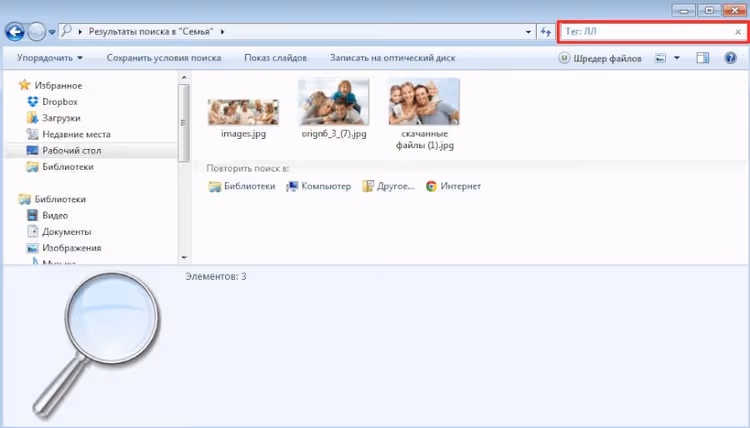The image size is (750, 428).
Task: Repeat the search in Библиотеки
Action: [x=242, y=187]
